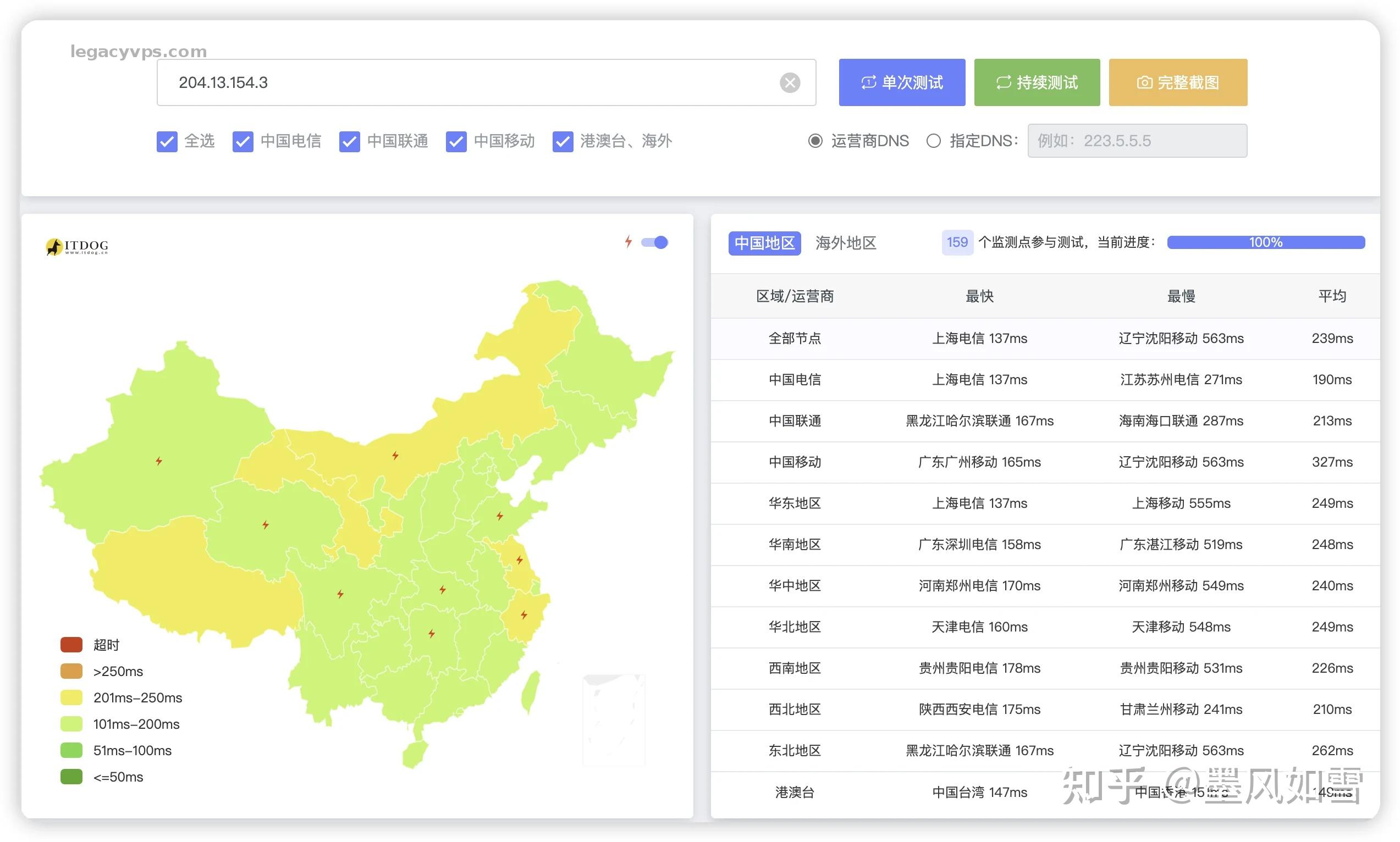The width and height of the screenshot is (1400, 842).
Task: Select the 华中地区 row label
Action: click(795, 585)
